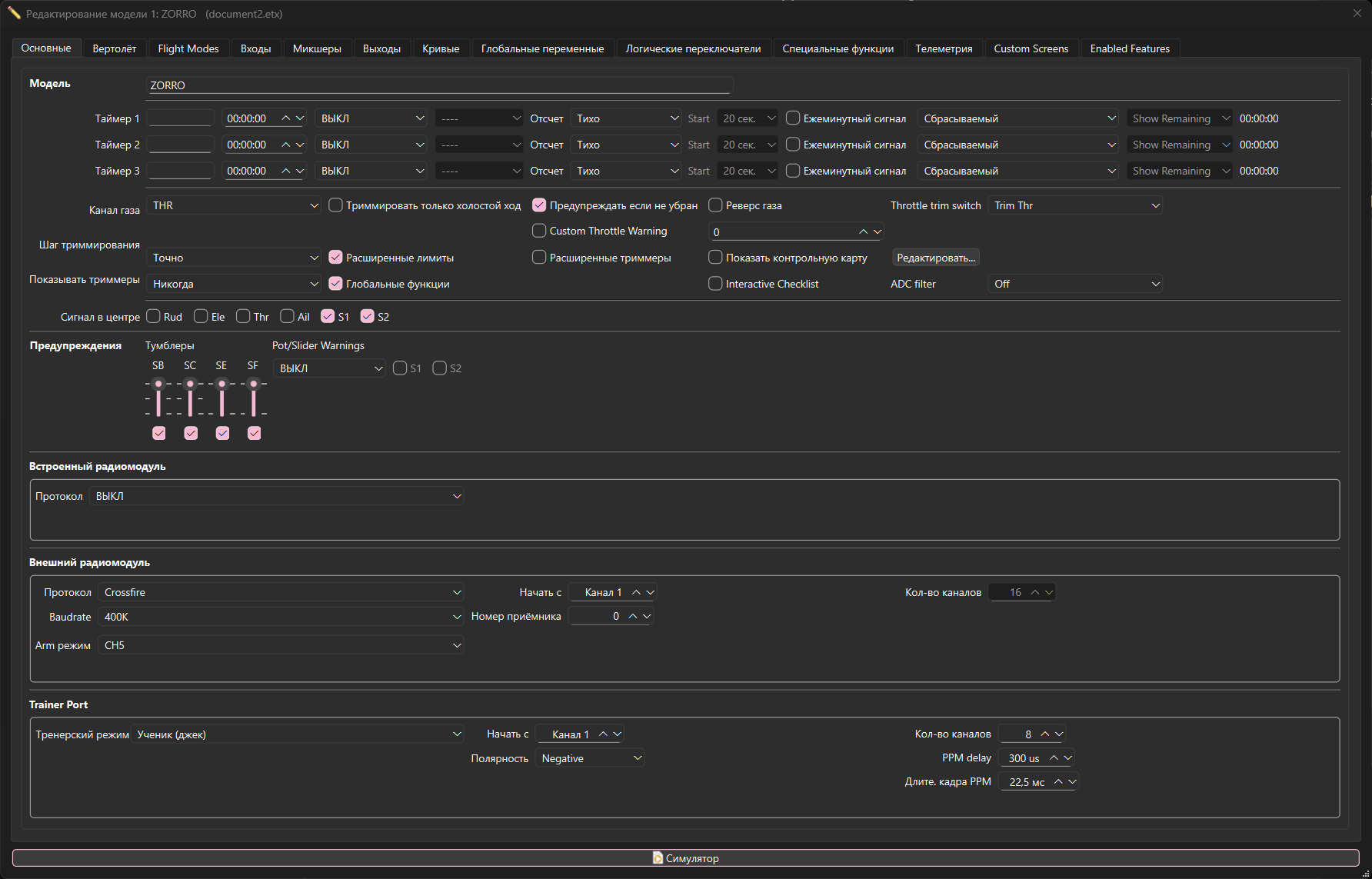Image resolution: width=1372 pixels, height=879 pixels.
Task: Decrease receiver number value
Action: 647,616
